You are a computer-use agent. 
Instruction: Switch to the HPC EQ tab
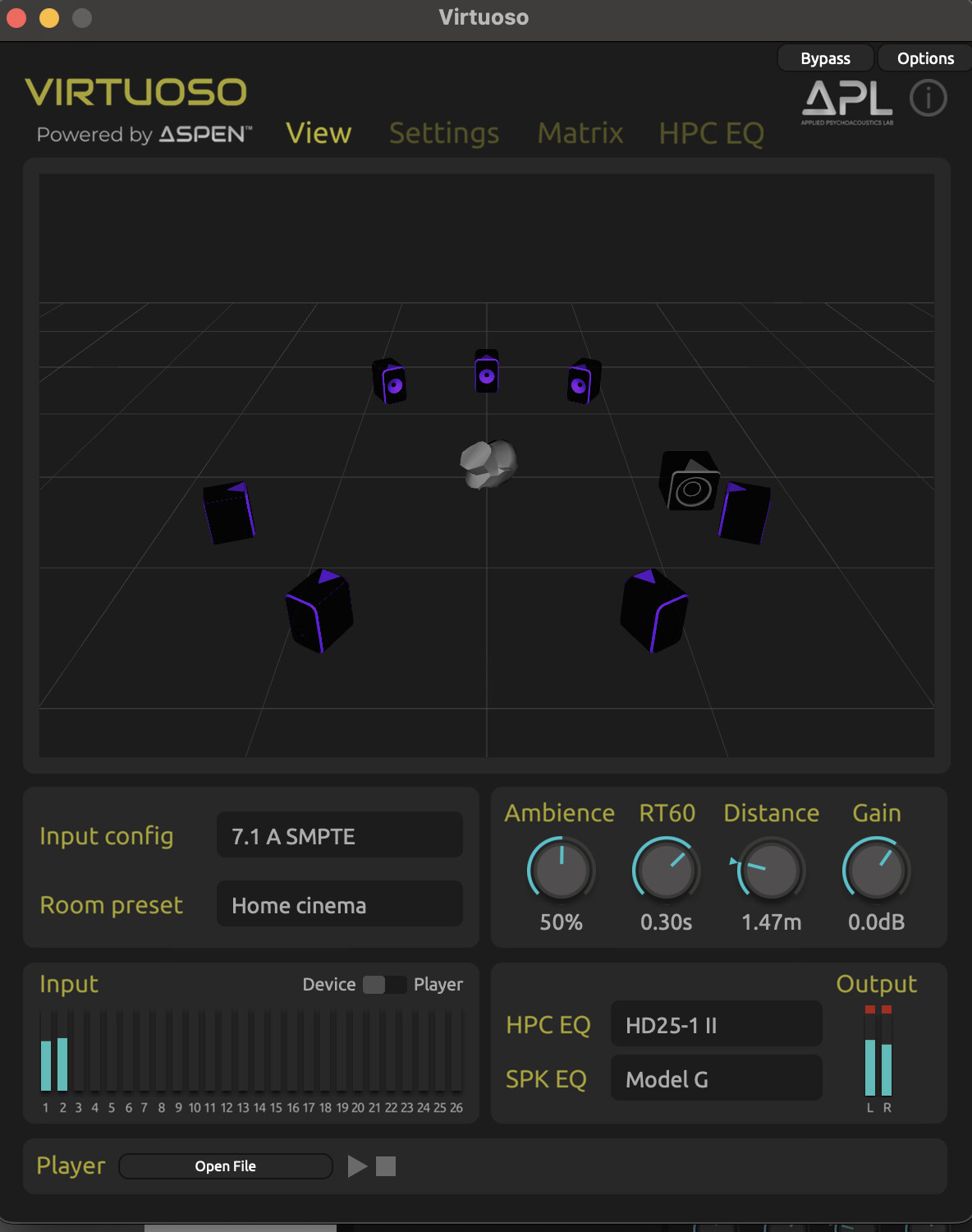tap(712, 133)
